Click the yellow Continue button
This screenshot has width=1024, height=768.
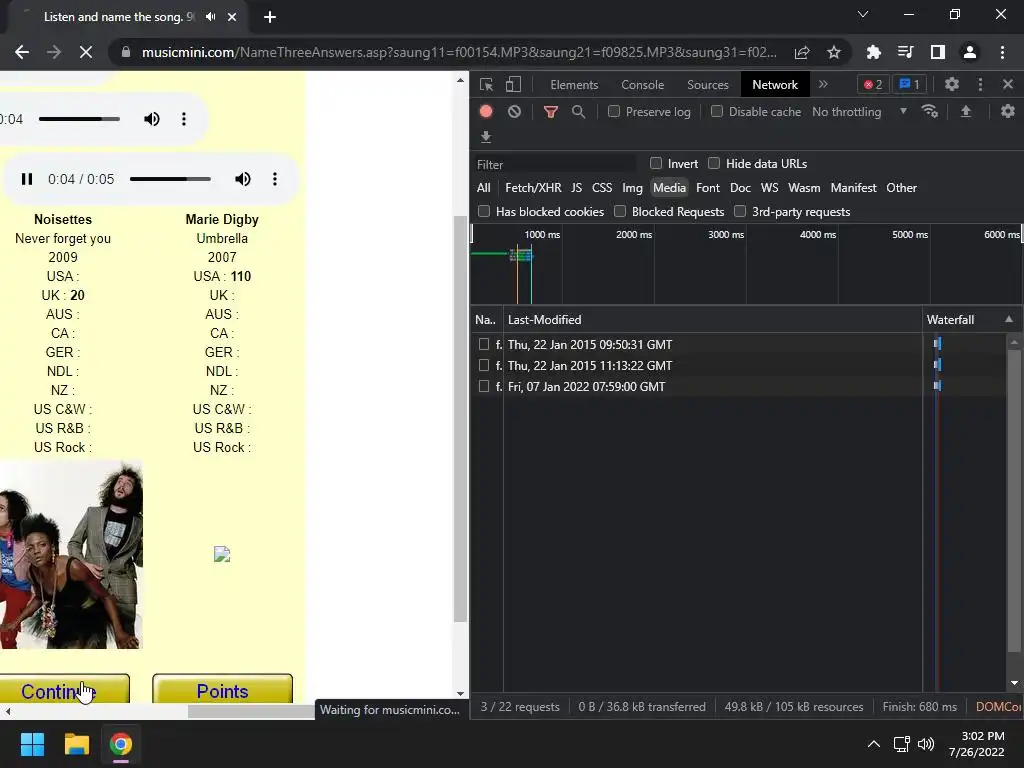[x=65, y=689]
